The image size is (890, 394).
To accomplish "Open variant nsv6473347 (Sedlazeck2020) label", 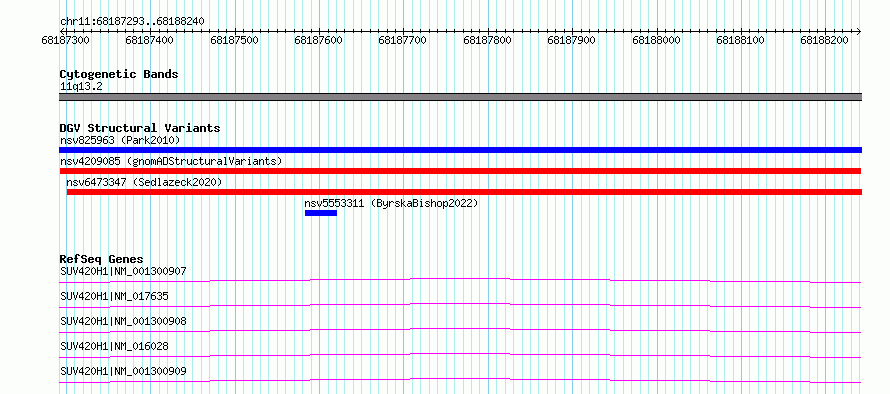I will (x=144, y=182).
